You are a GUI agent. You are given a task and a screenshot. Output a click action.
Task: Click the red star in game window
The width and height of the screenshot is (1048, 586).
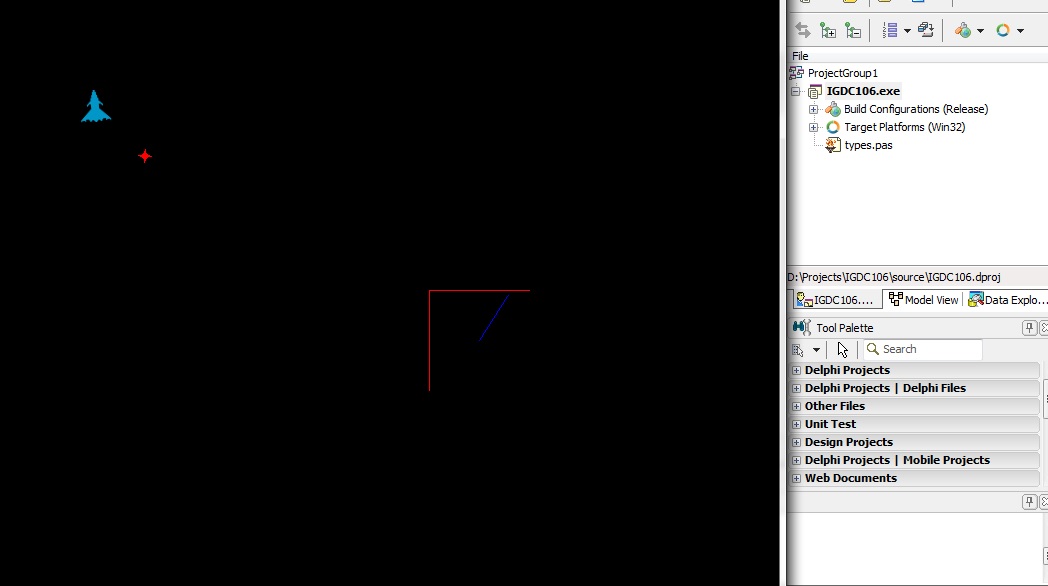pos(145,156)
